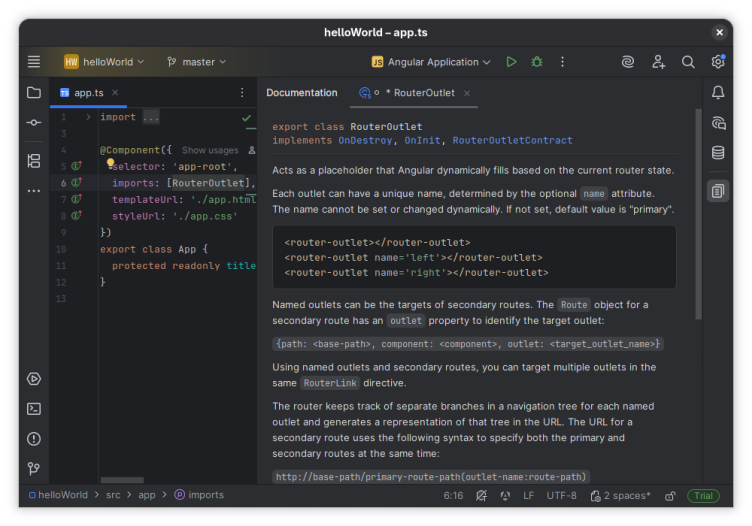Open OnInit interface link
Viewport: 752px width, 526px height.
tap(422, 140)
